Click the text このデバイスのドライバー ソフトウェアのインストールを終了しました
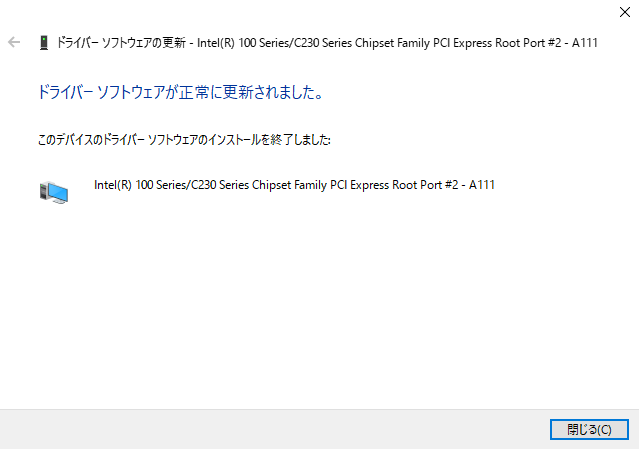The width and height of the screenshot is (639, 449). coord(184,140)
